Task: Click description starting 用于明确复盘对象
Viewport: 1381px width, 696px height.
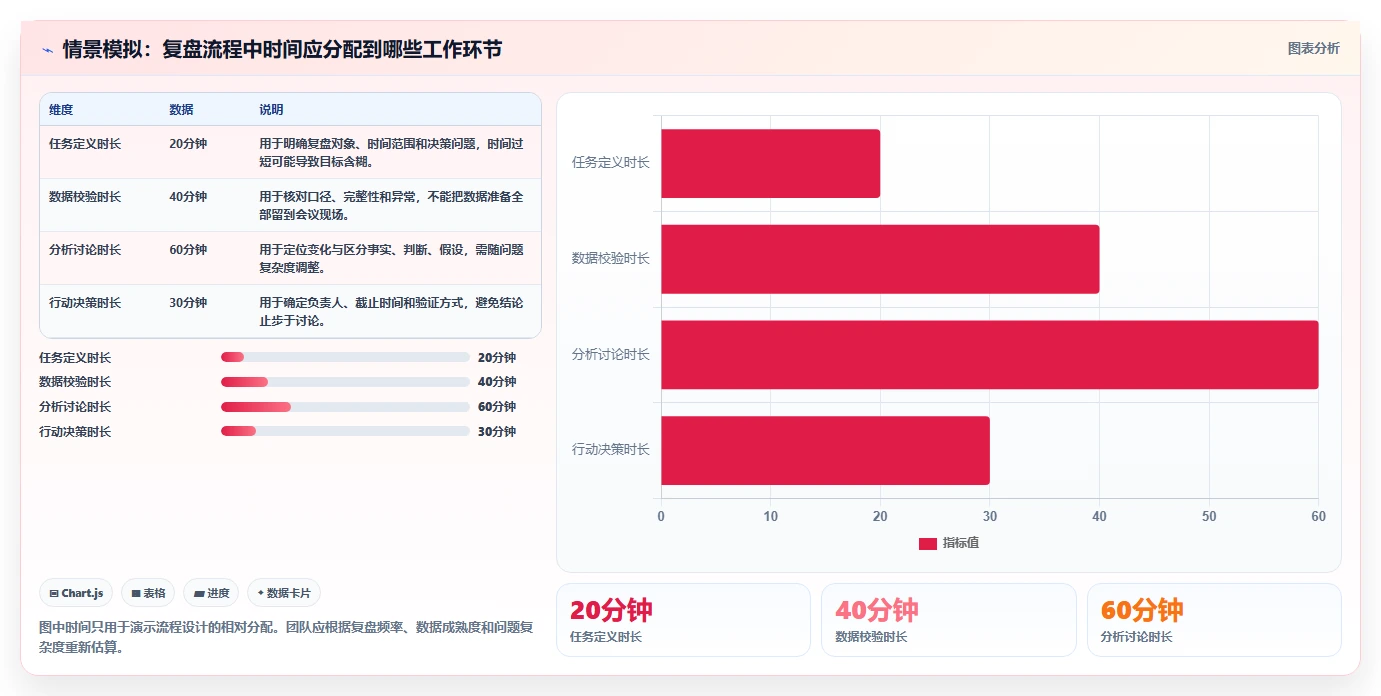Action: (x=391, y=152)
